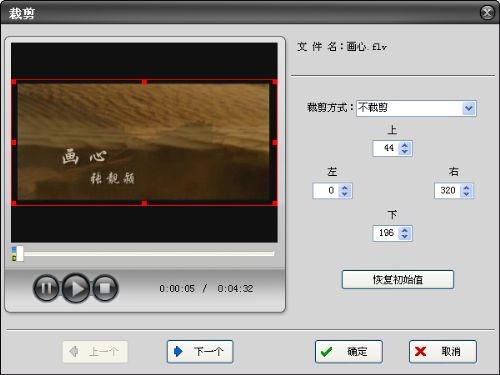This screenshot has width=500, height=375.
Task: Select the bottom-middle crop handle
Action: [144, 203]
